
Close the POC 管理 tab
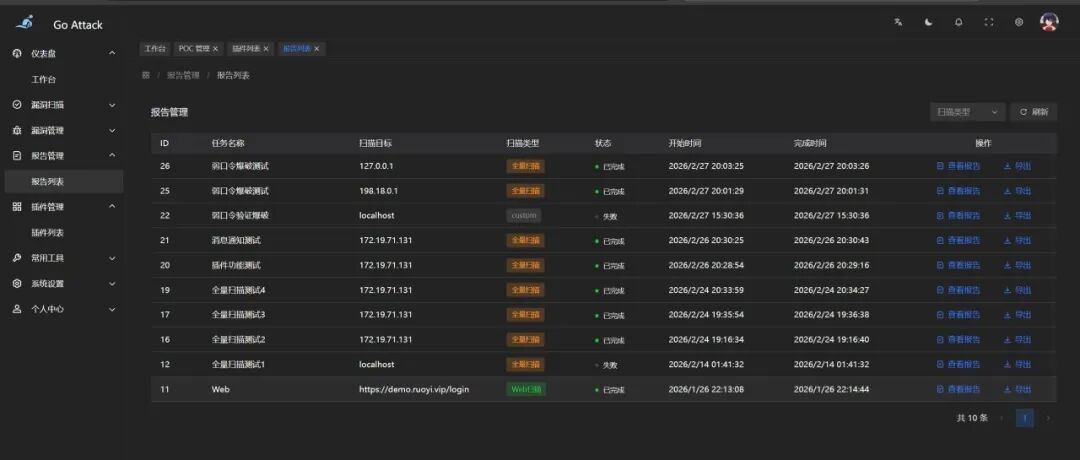216,49
